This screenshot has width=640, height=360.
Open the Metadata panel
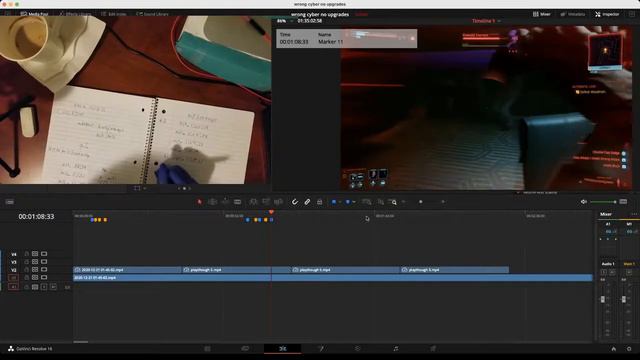coord(573,14)
